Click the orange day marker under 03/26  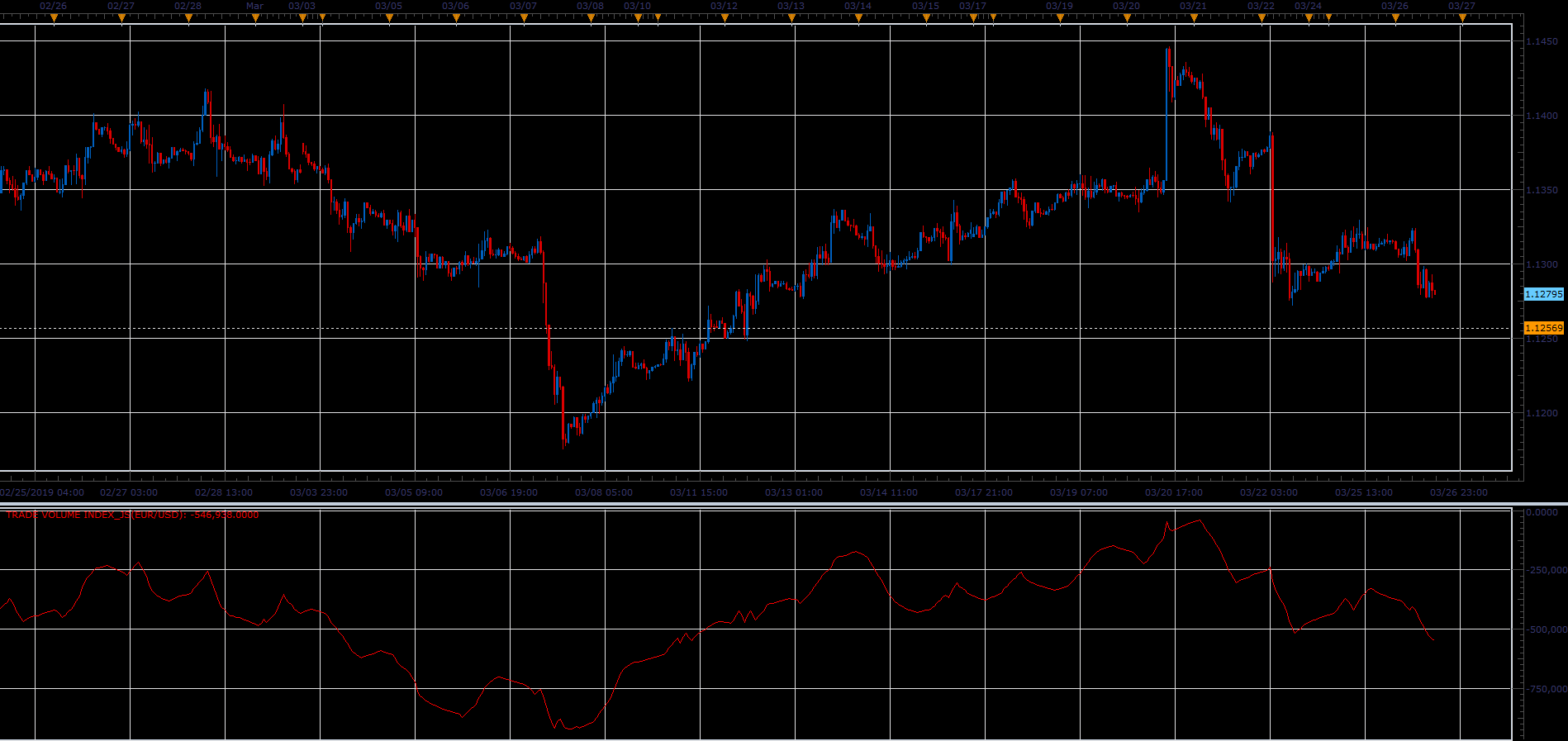[x=1395, y=18]
